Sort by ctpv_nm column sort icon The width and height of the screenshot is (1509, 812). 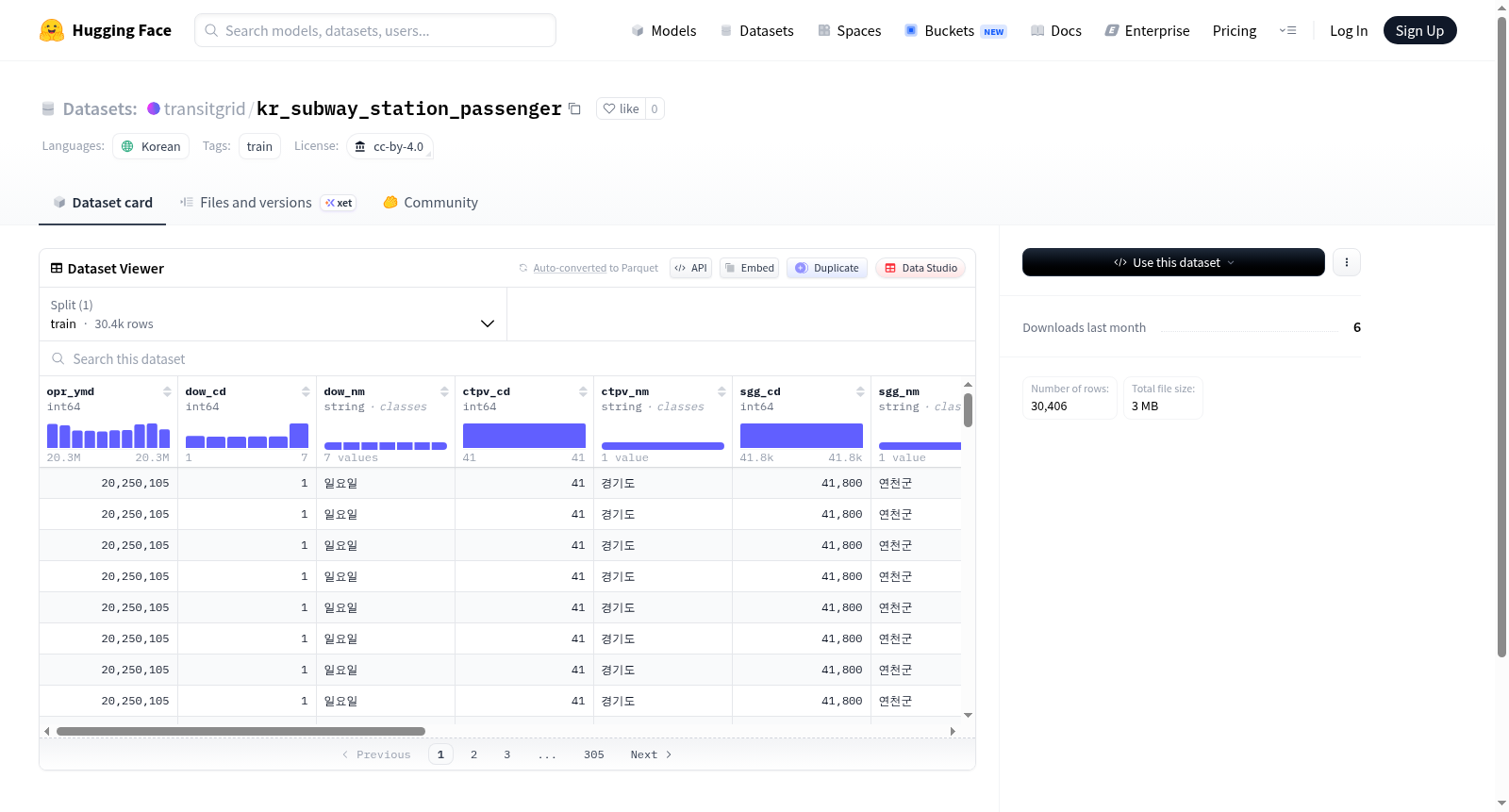[721, 391]
